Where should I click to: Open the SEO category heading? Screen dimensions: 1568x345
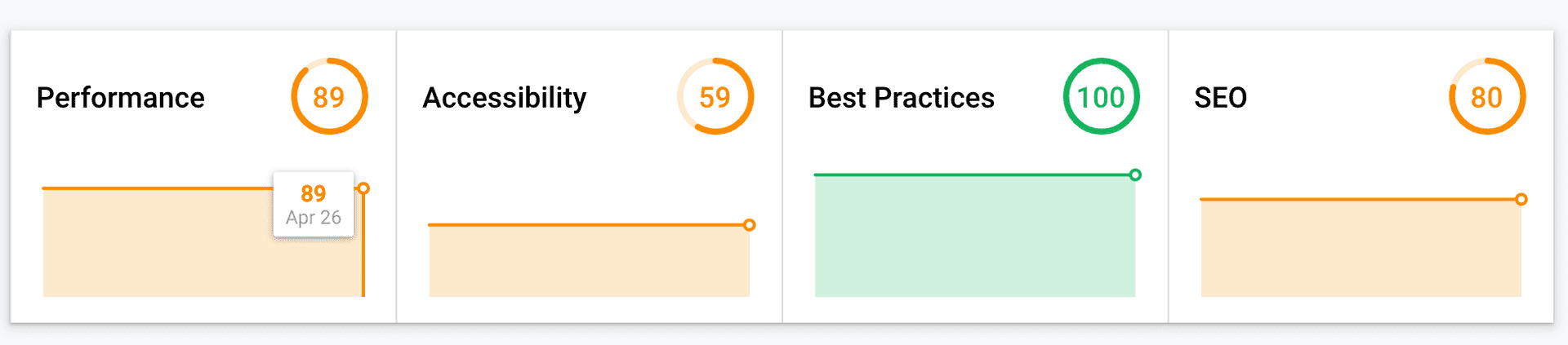pyautogui.click(x=1220, y=98)
